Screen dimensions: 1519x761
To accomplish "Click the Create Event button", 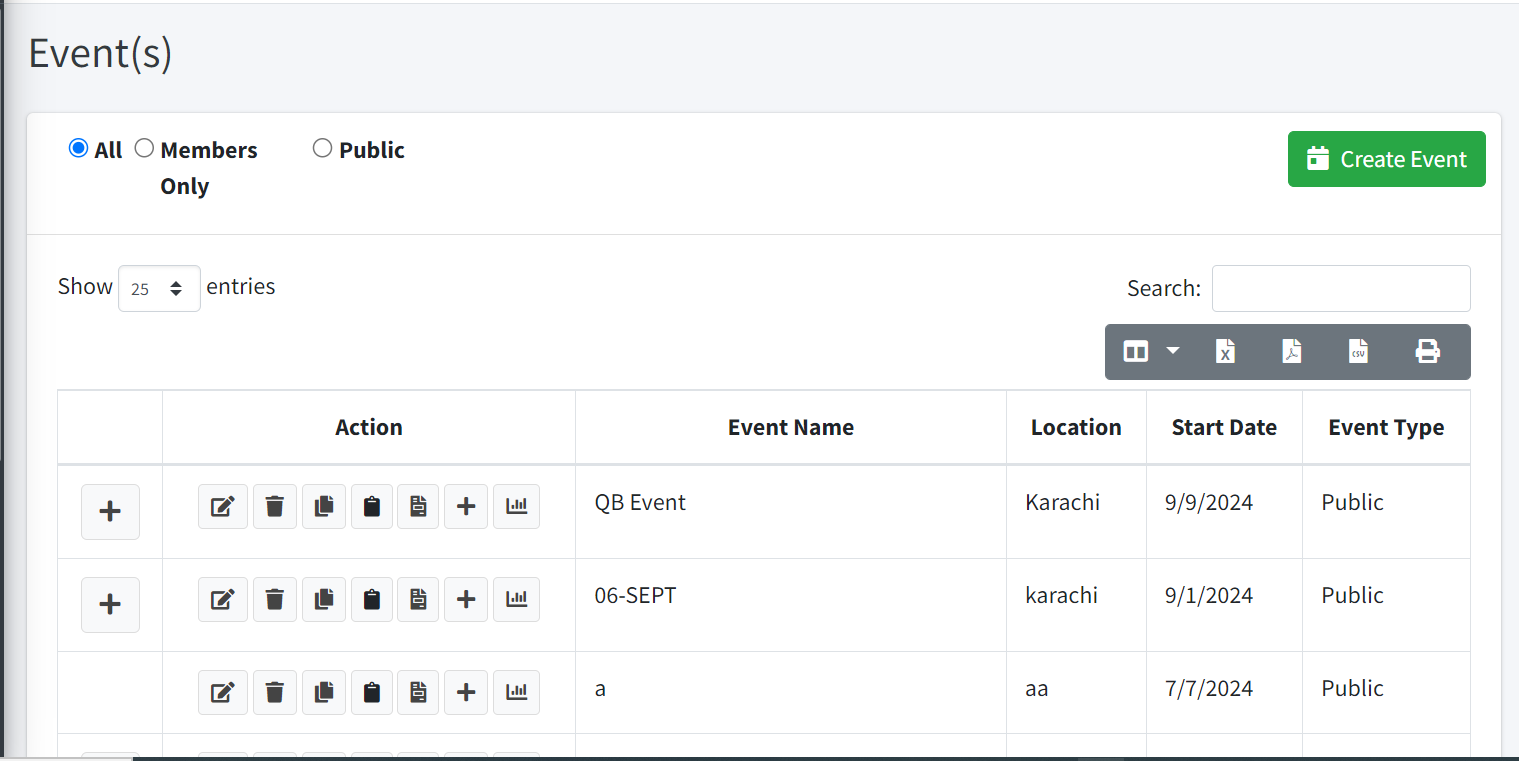I will pyautogui.click(x=1386, y=159).
